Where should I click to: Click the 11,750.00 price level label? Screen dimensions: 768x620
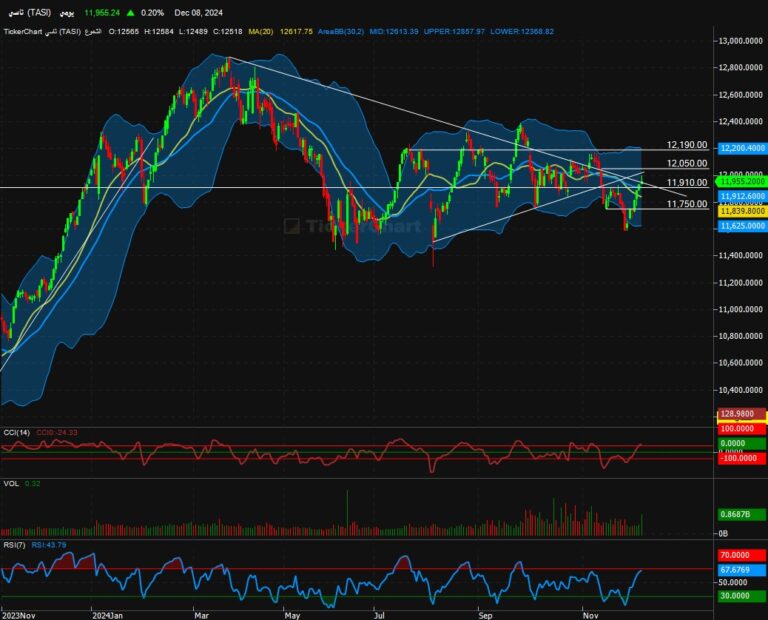[687, 204]
